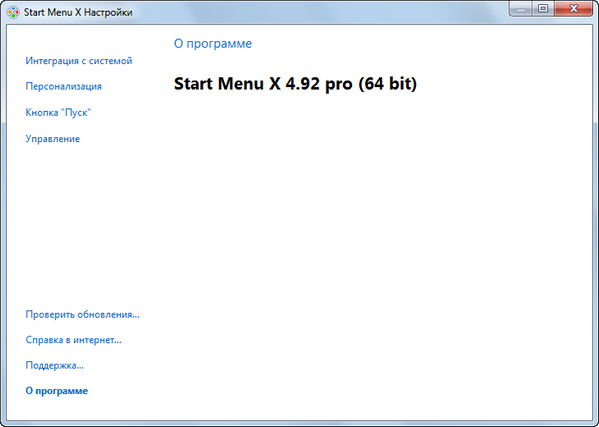The width and height of the screenshot is (599, 427).
Task: Switch to the Персонализация section
Action: point(63,86)
